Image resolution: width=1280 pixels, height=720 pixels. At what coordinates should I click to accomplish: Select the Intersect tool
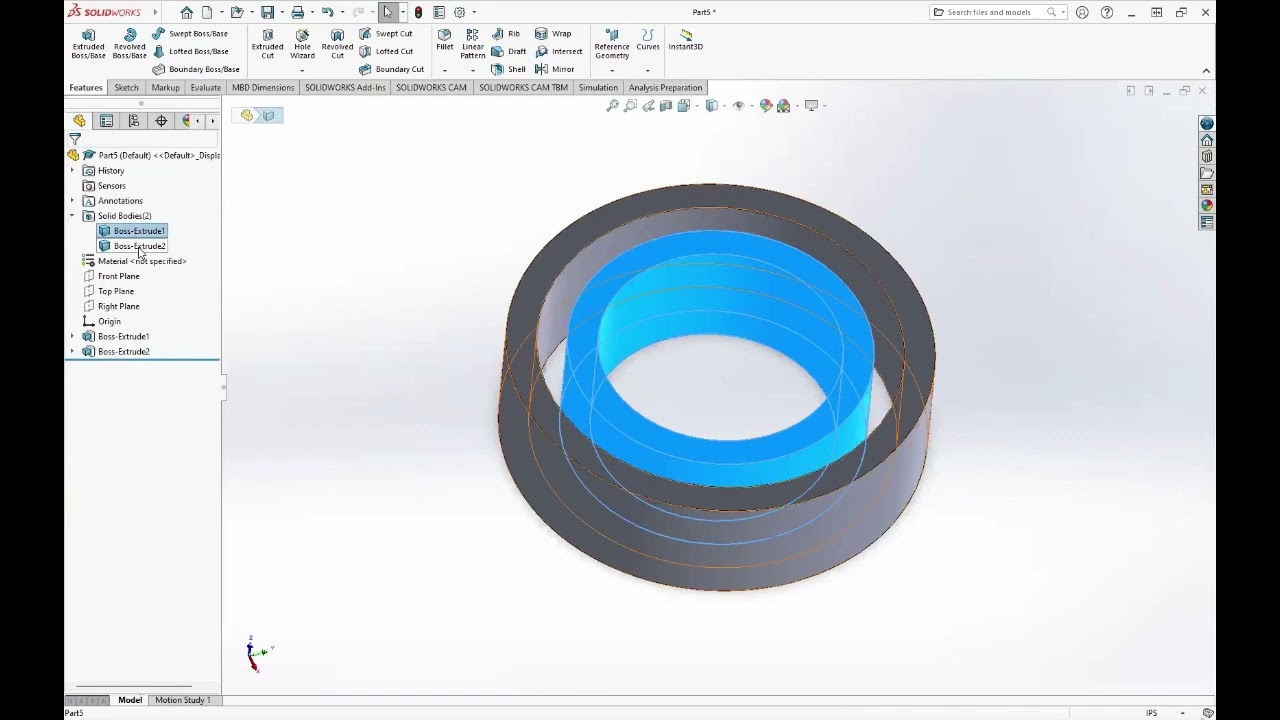tap(558, 51)
